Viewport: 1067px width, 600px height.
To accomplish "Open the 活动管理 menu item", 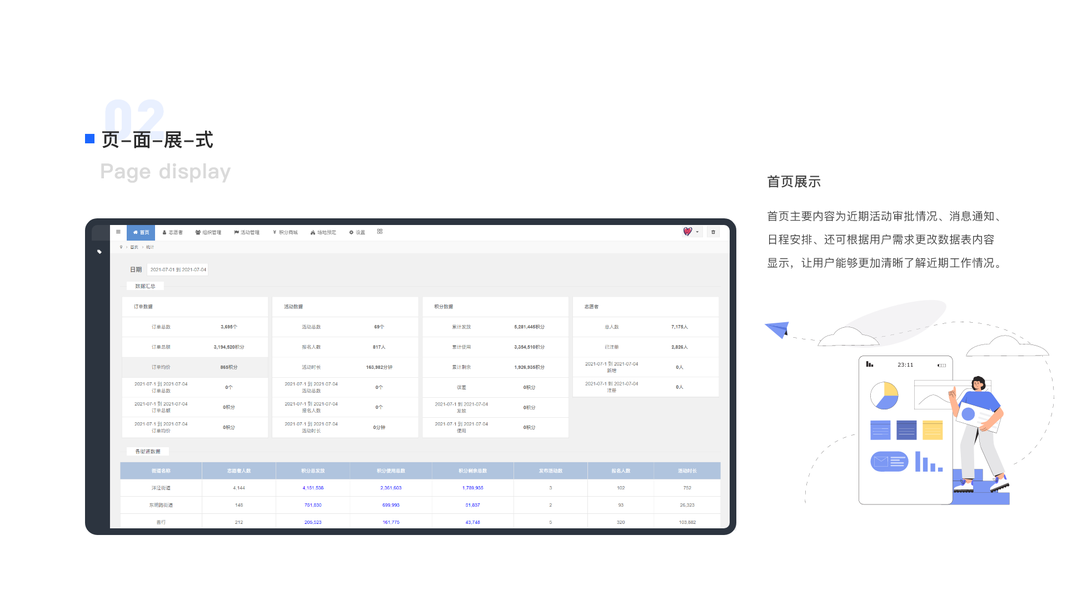I will point(247,233).
